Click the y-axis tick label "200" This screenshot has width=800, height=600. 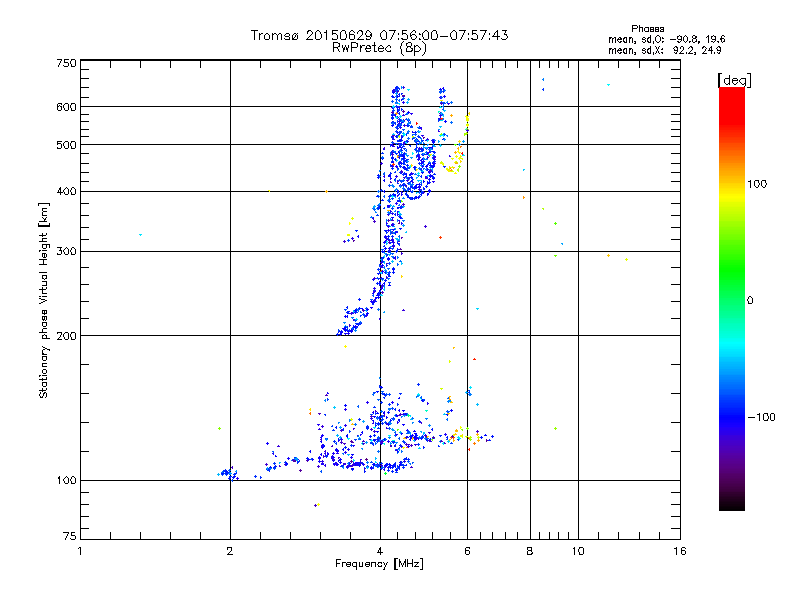tap(66, 336)
